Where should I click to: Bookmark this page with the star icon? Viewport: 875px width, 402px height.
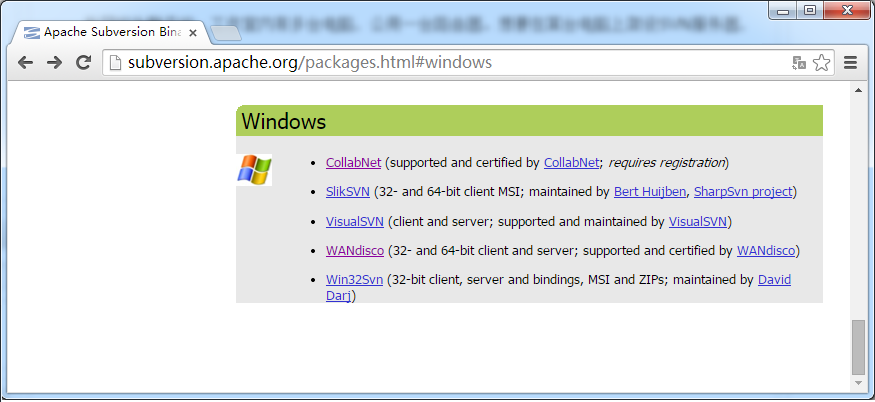coord(821,63)
